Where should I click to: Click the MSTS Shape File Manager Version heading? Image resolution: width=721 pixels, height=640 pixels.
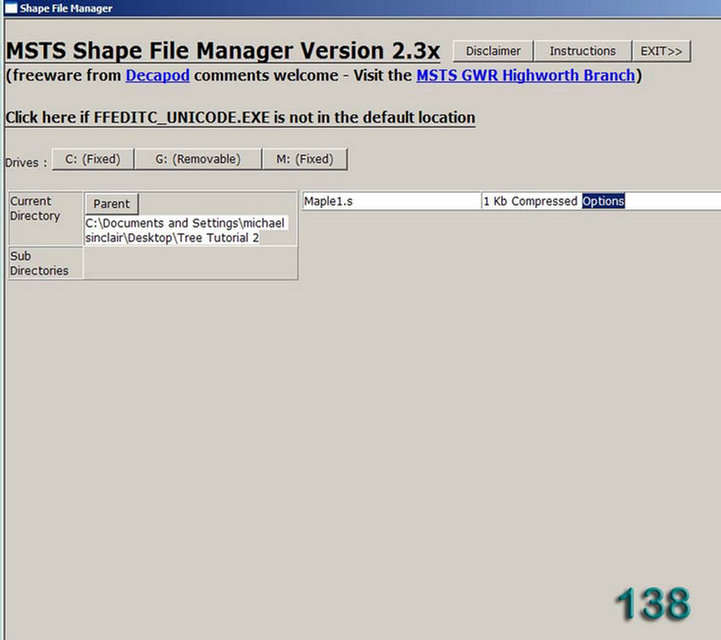[223, 51]
